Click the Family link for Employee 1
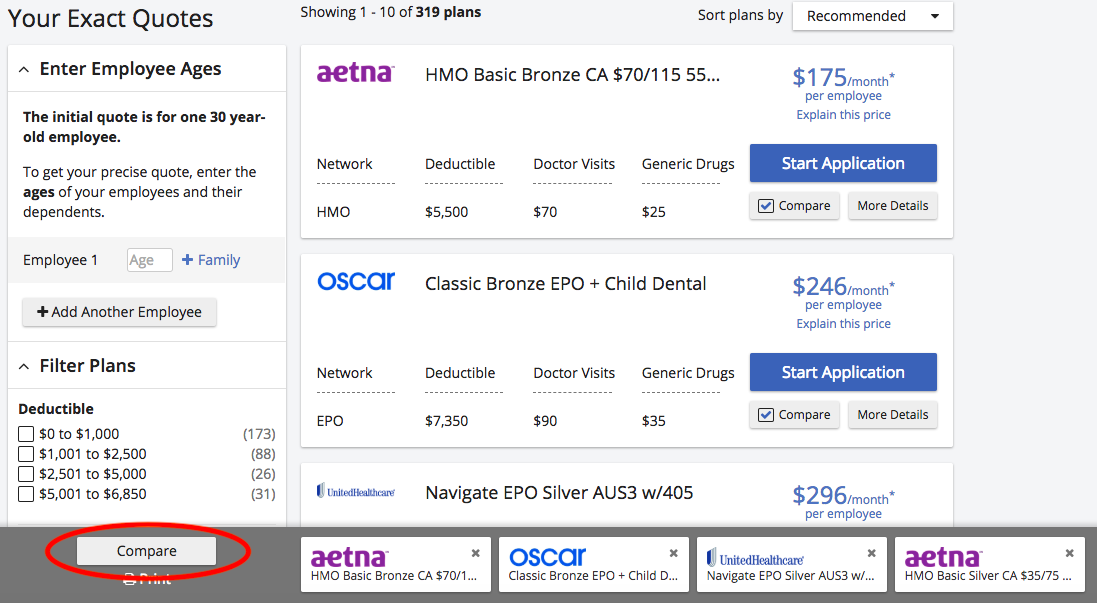Image resolution: width=1097 pixels, height=603 pixels. (211, 259)
